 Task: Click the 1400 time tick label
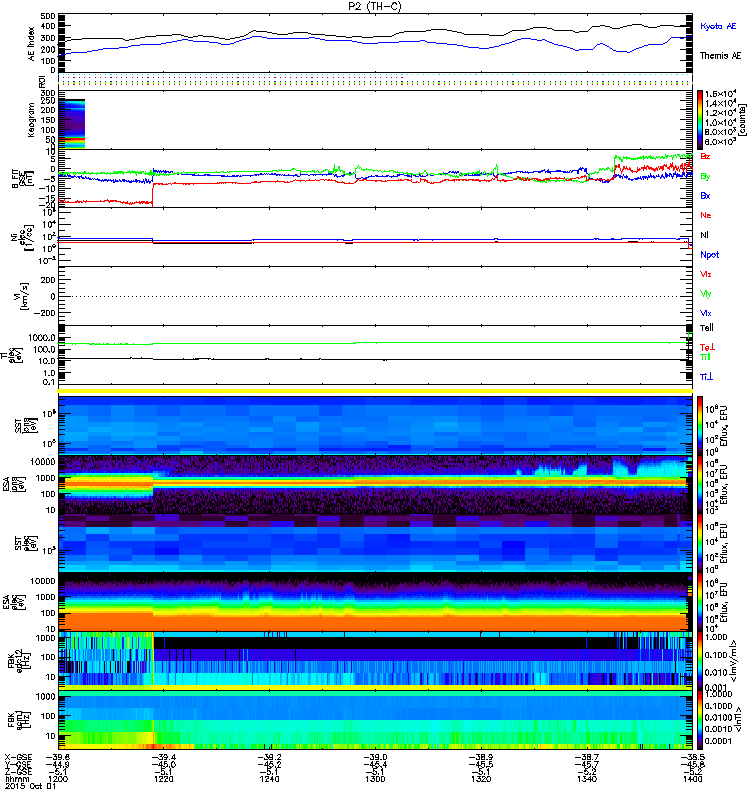[692, 779]
